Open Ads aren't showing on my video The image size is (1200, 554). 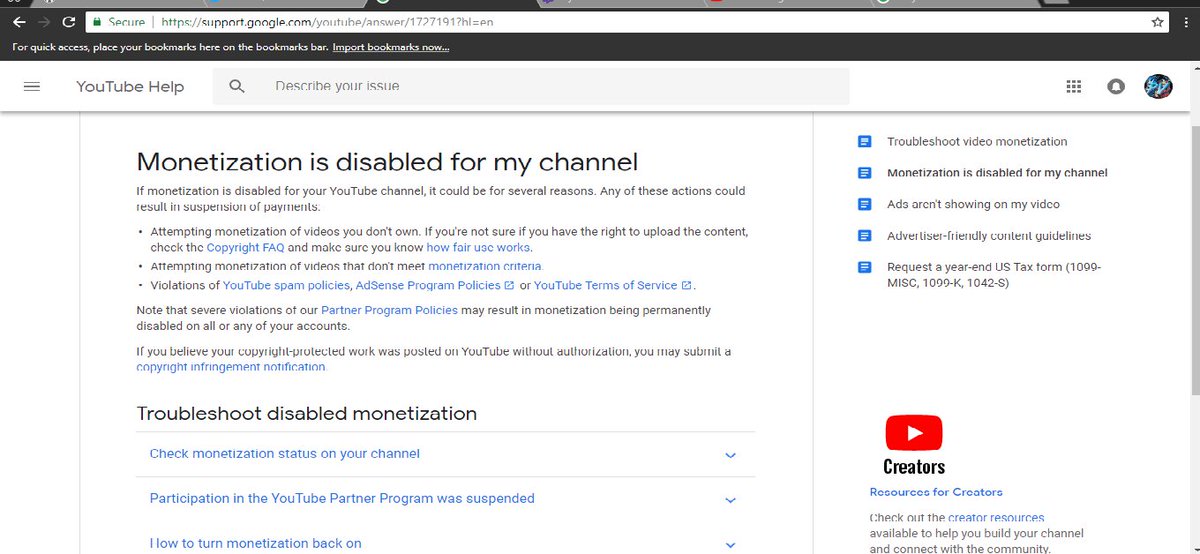point(973,204)
